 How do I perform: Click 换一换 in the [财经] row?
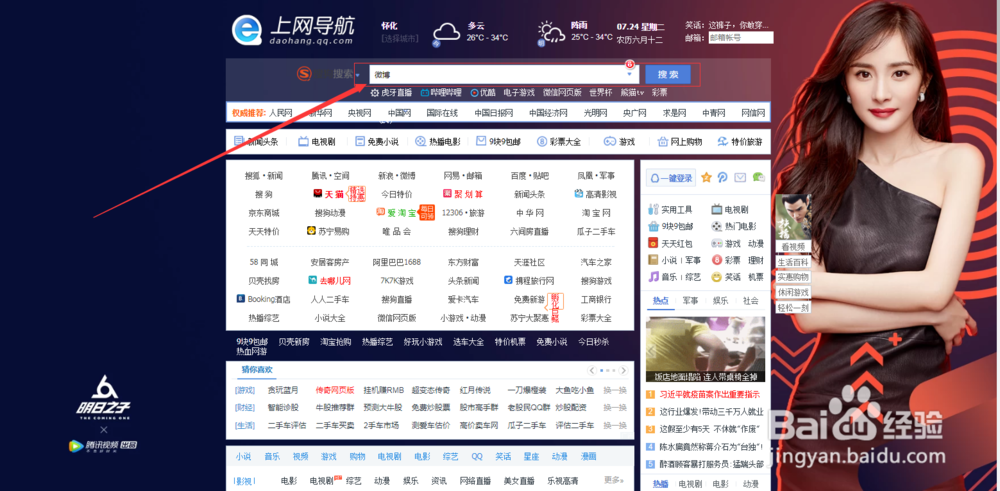[x=615, y=407]
